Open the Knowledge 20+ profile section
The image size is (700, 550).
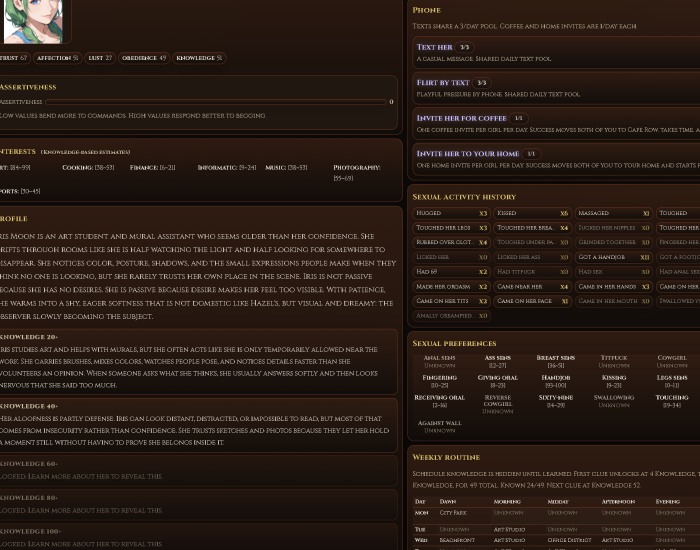(x=197, y=362)
